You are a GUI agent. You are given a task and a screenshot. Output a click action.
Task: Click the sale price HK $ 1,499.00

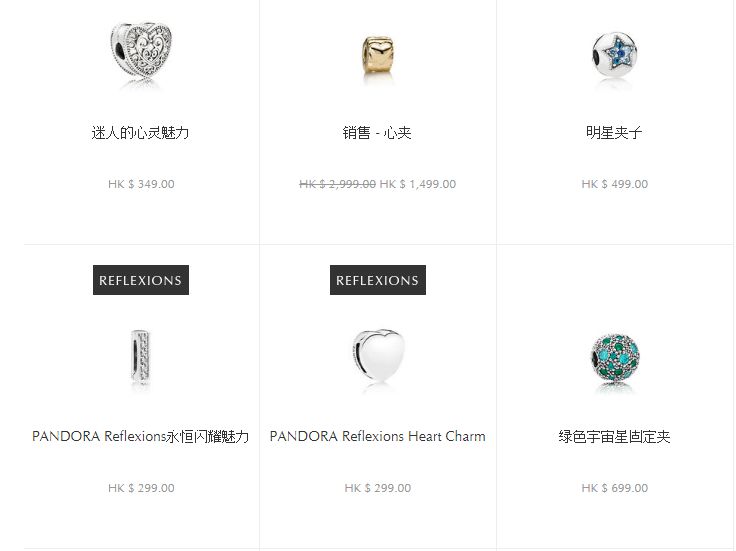(x=418, y=184)
